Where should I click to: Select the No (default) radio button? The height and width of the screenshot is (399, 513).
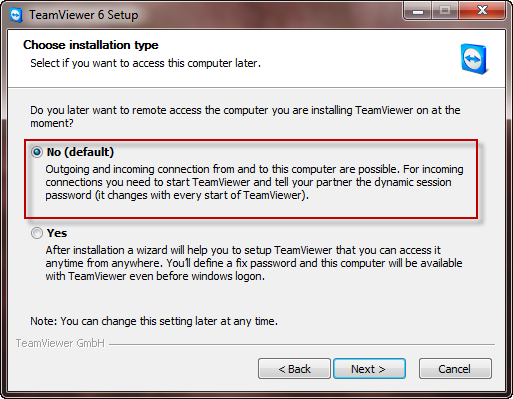click(37, 152)
